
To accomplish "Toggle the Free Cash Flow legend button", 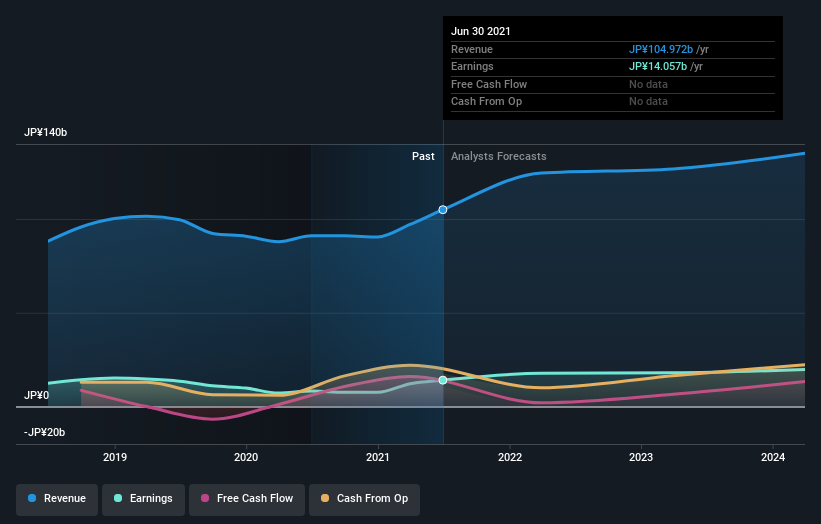I will click(247, 499).
